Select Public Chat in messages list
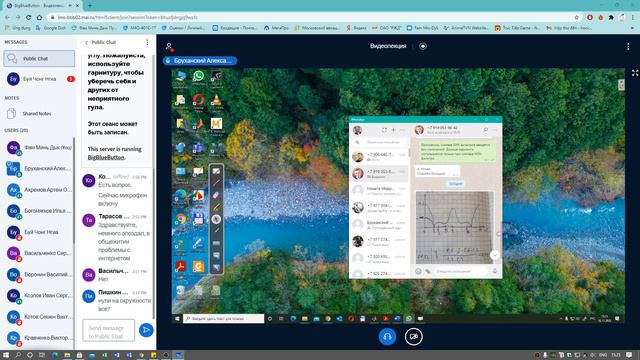 coord(39,59)
